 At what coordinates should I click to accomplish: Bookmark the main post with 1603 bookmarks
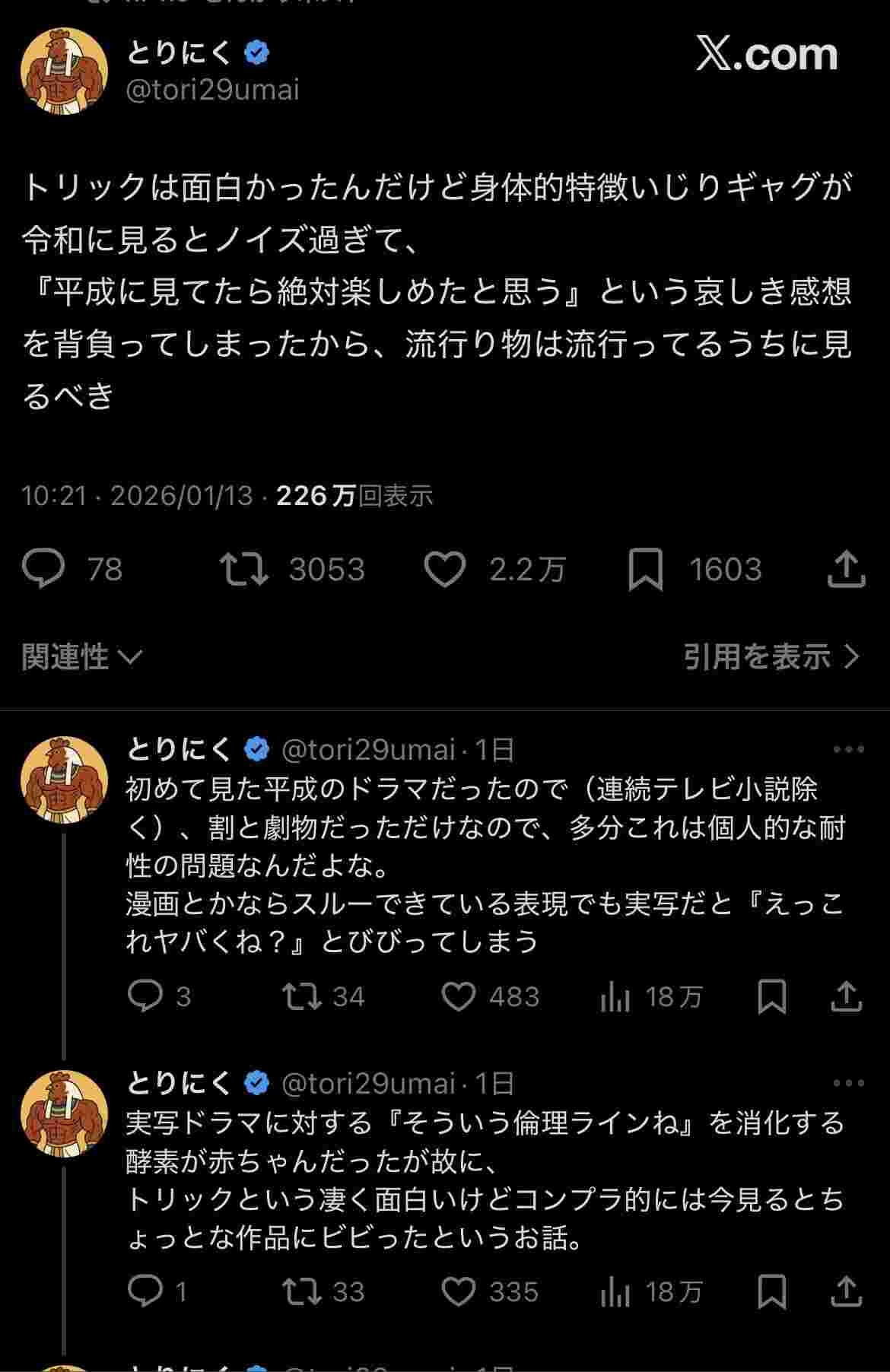point(645,570)
